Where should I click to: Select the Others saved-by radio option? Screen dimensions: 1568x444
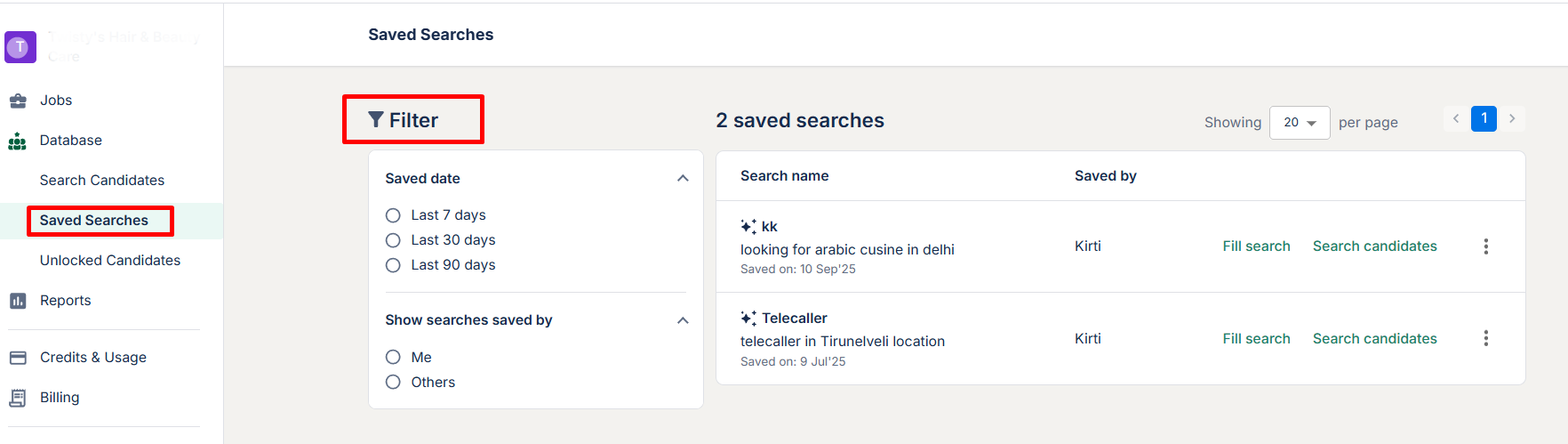point(393,383)
